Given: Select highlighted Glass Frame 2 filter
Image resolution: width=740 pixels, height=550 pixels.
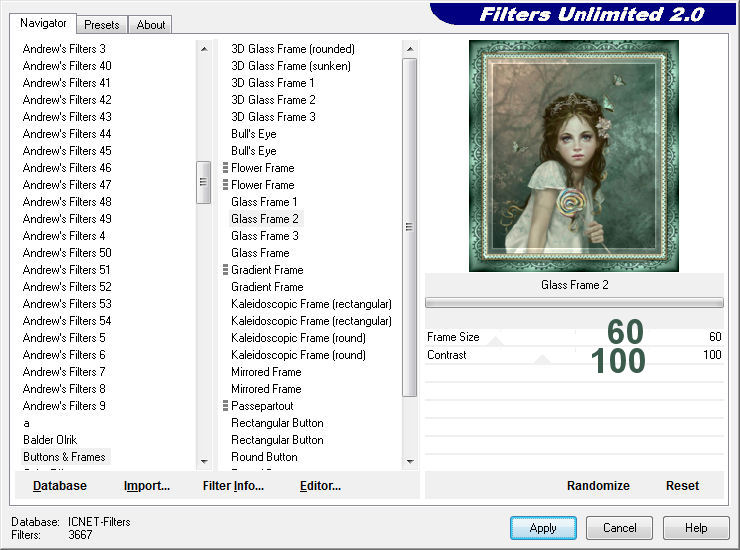Looking at the screenshot, I should pyautogui.click(x=265, y=219).
